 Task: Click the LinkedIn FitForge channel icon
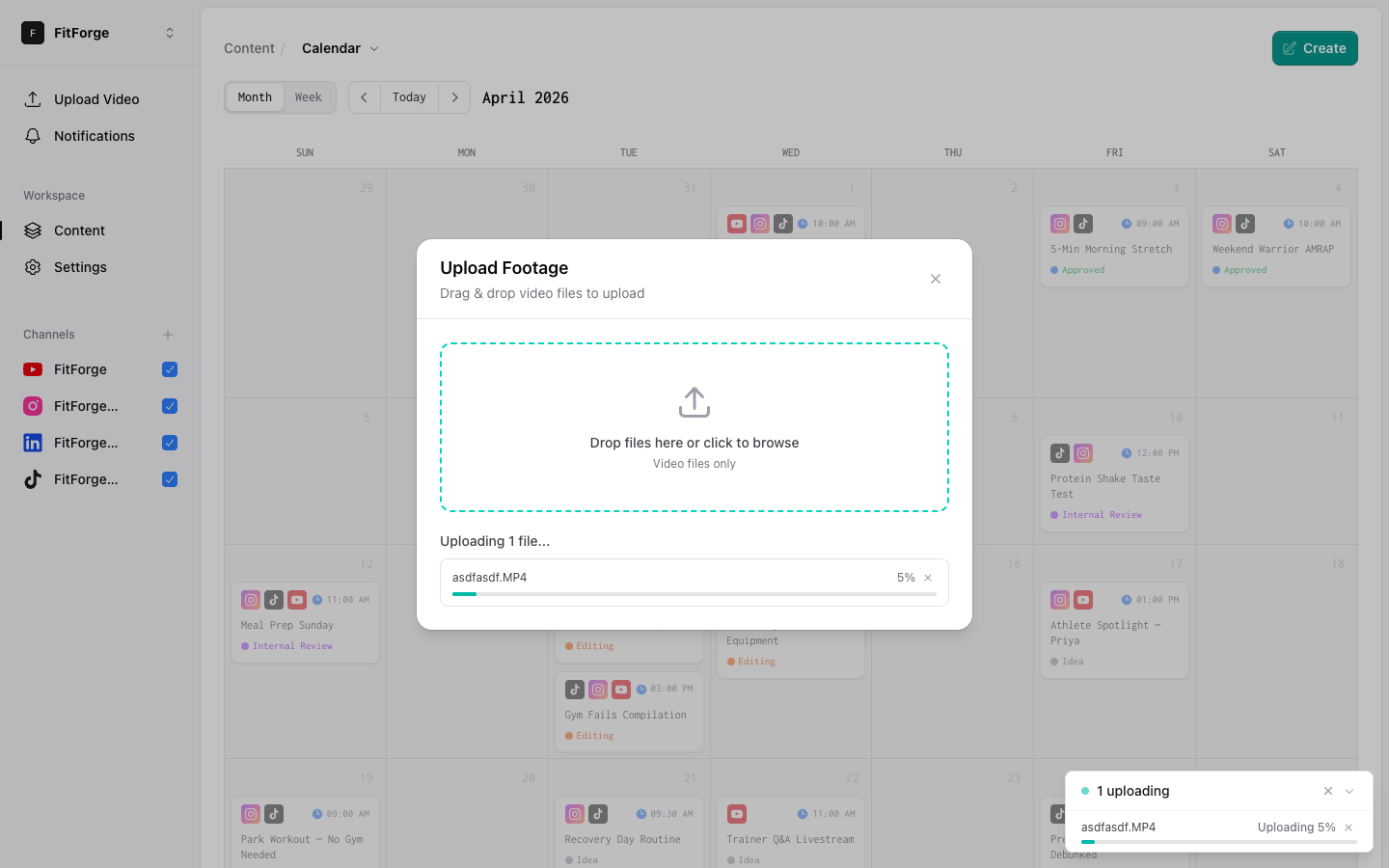[x=33, y=443]
